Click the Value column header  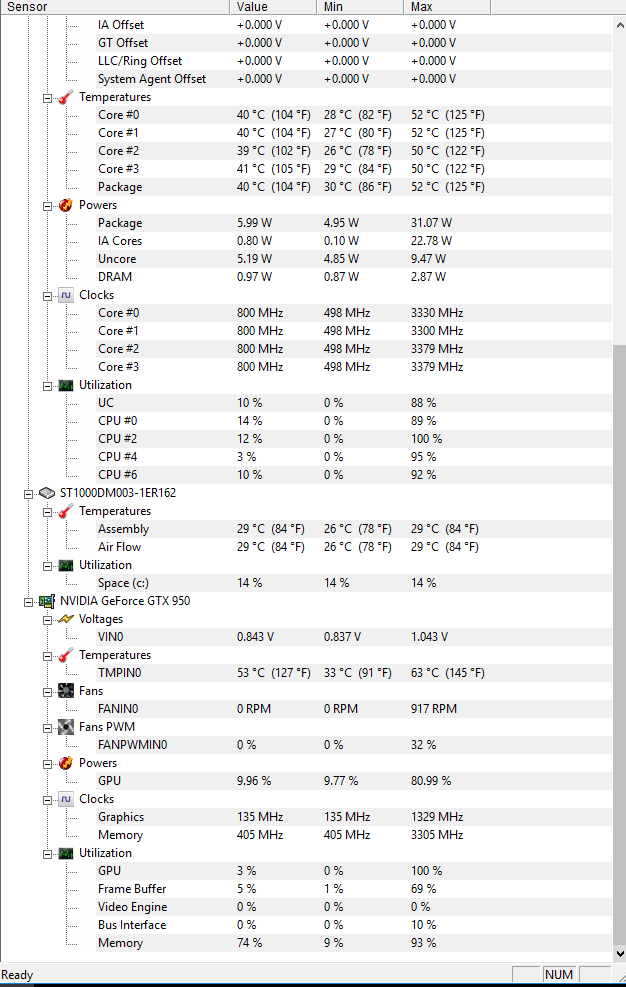tap(273, 7)
